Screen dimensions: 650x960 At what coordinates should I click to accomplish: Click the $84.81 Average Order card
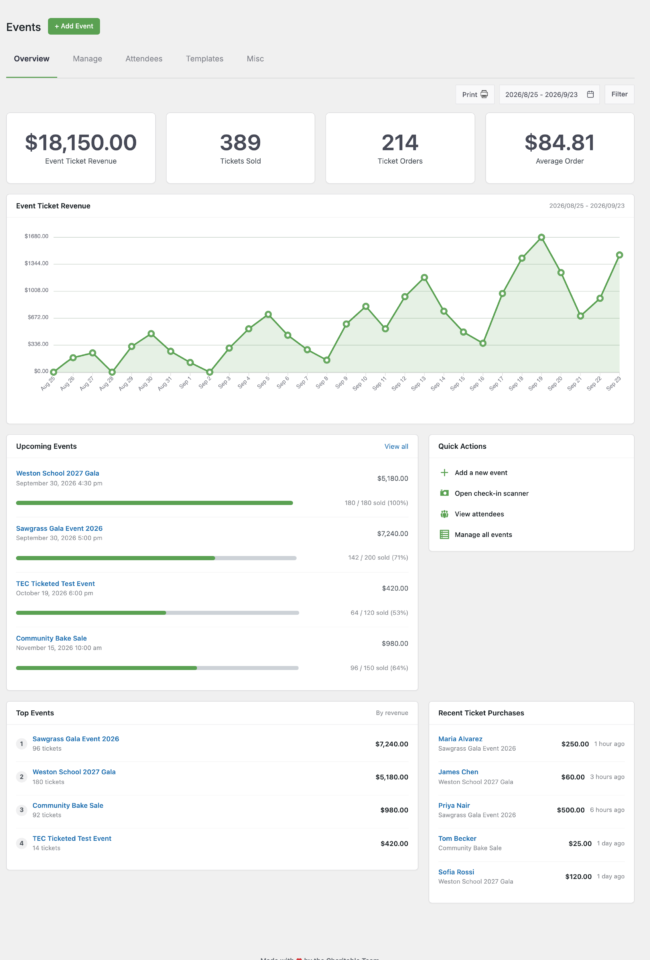point(560,148)
